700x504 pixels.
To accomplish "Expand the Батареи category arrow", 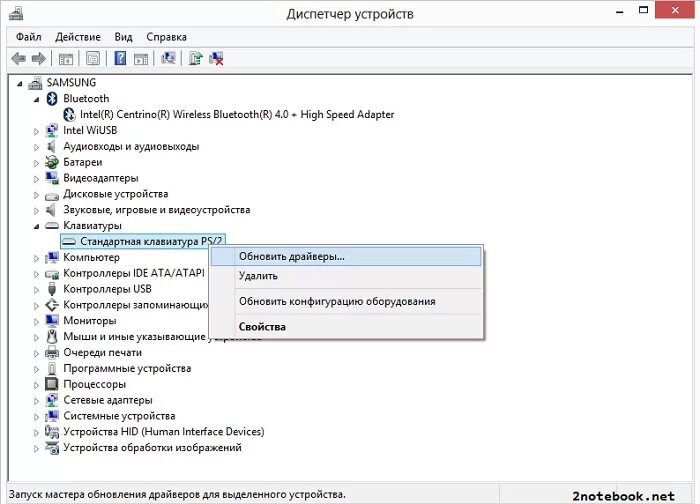I will (37, 162).
